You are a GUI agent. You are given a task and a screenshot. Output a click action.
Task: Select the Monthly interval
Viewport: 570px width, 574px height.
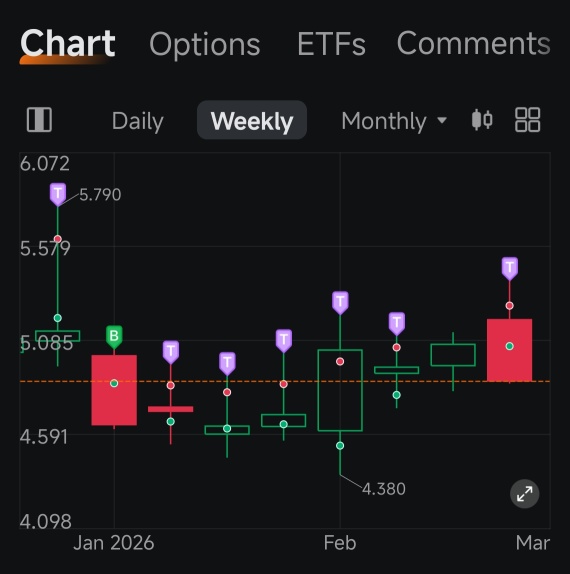[x=384, y=121]
